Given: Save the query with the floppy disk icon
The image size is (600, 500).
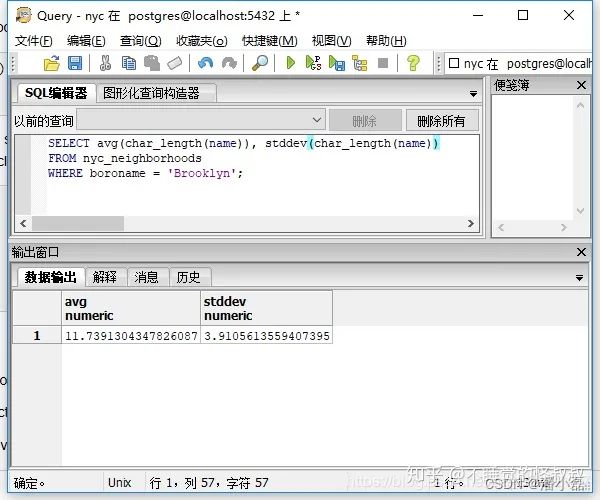Looking at the screenshot, I should click(x=75, y=63).
